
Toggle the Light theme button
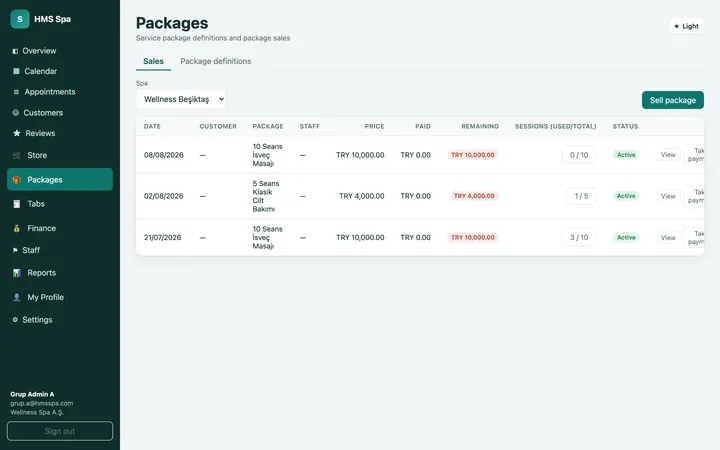(x=686, y=26)
